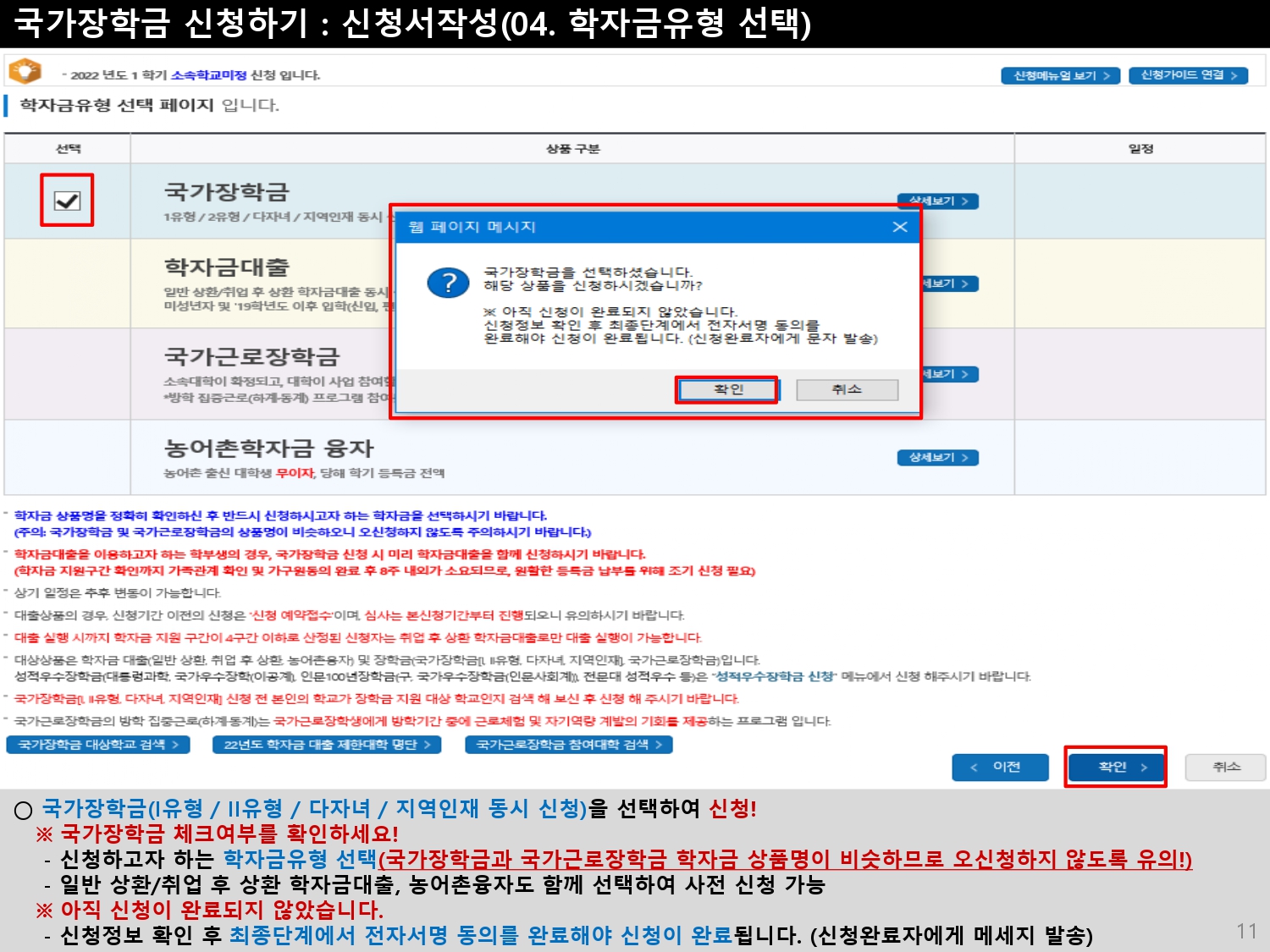Click 상세보기 for 학자금대출 row
The image size is (1270, 952).
coord(949,283)
